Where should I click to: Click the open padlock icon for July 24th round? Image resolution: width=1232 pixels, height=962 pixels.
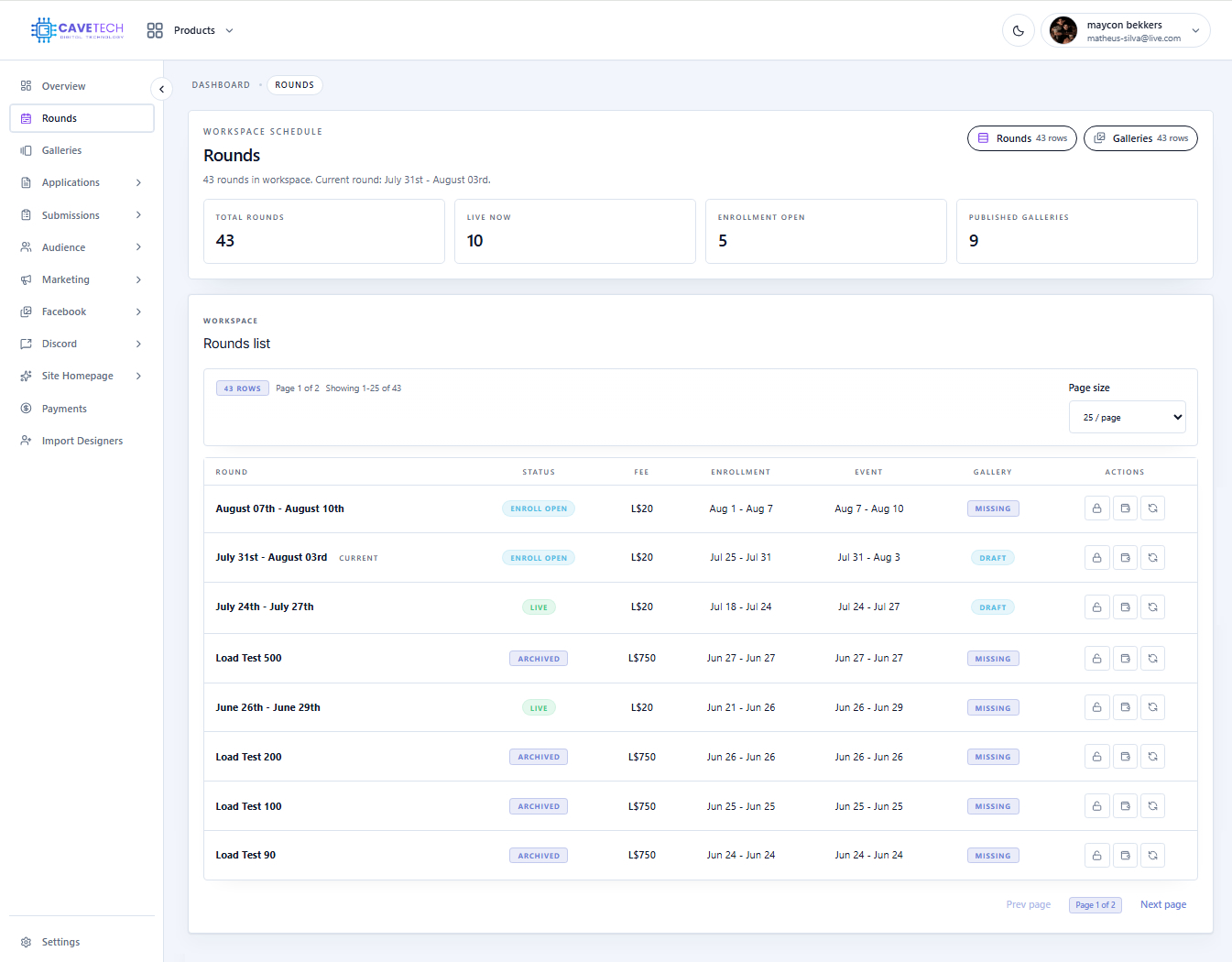pyautogui.click(x=1096, y=607)
